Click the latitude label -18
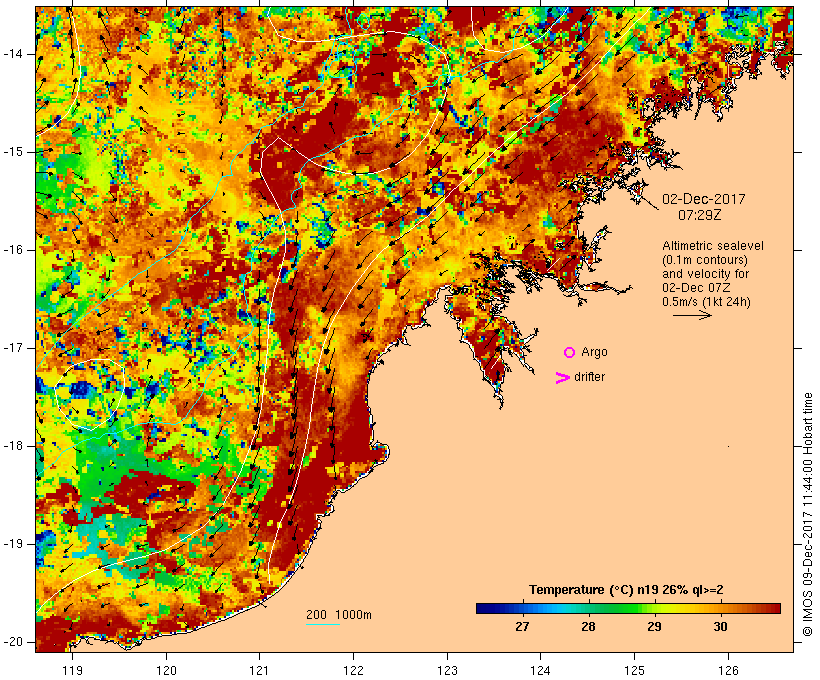 [x=12, y=446]
